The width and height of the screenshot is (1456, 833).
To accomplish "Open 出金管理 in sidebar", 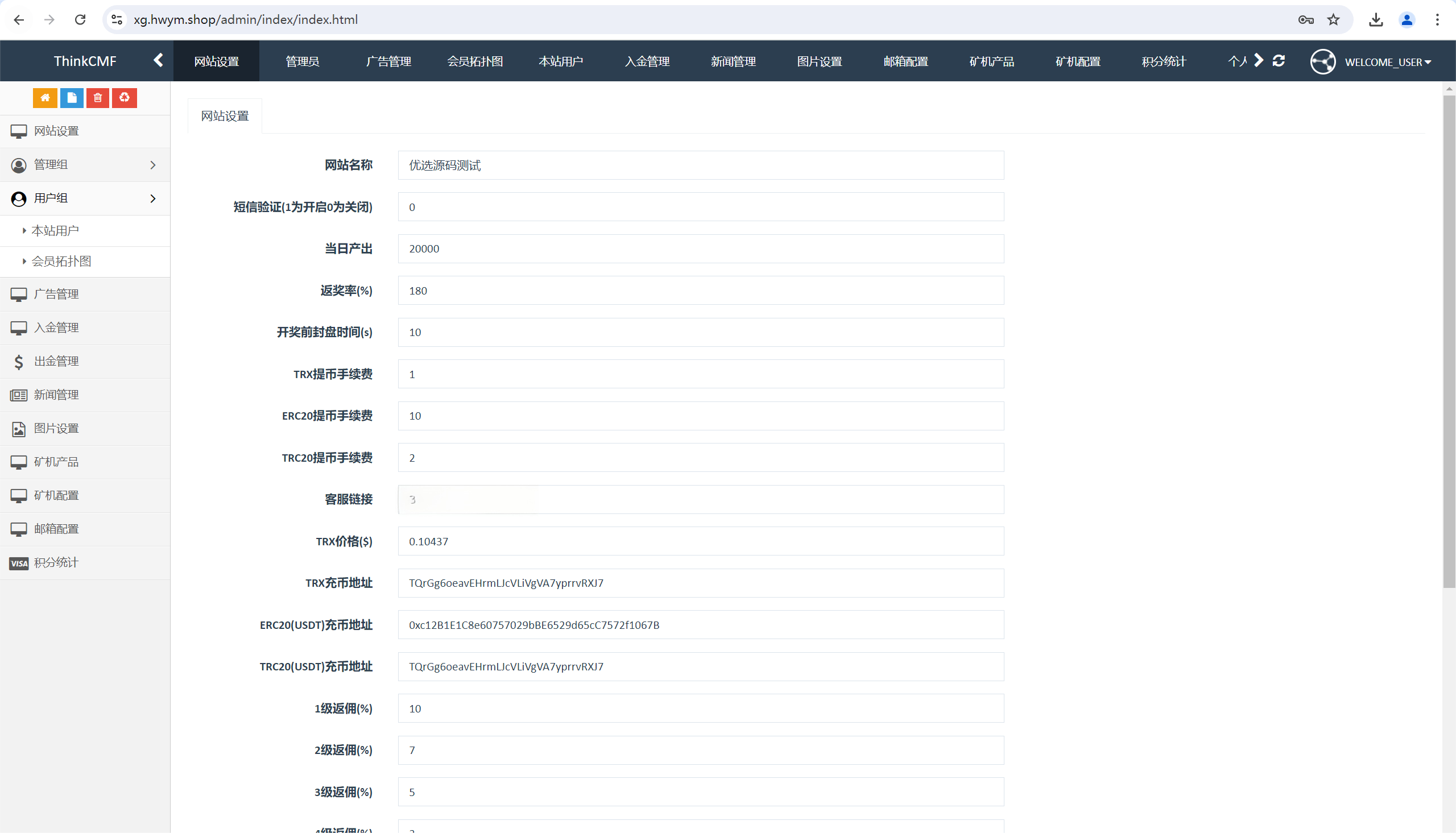I will pyautogui.click(x=56, y=361).
